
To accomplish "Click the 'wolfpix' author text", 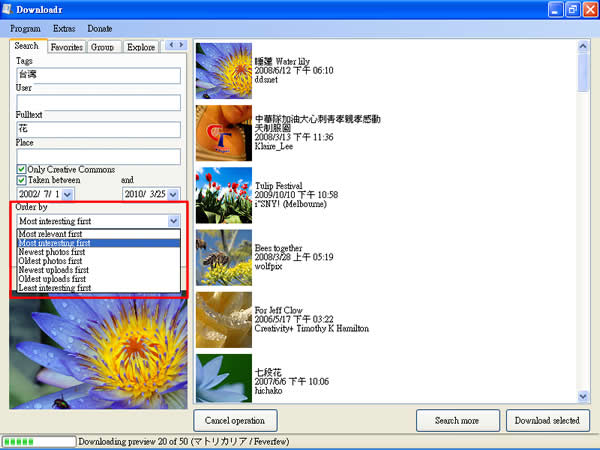I will tap(268, 266).
